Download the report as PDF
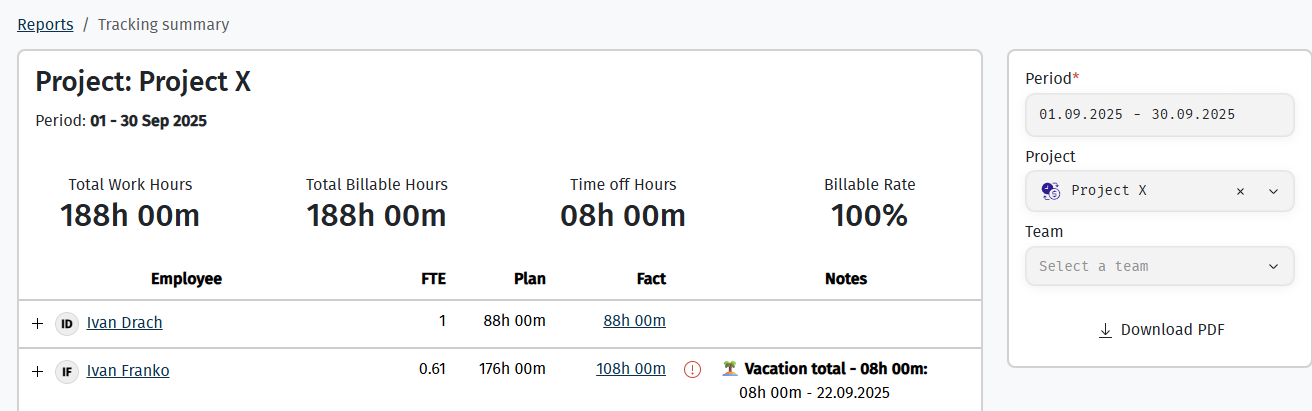This screenshot has height=411, width=1312. click(1161, 330)
